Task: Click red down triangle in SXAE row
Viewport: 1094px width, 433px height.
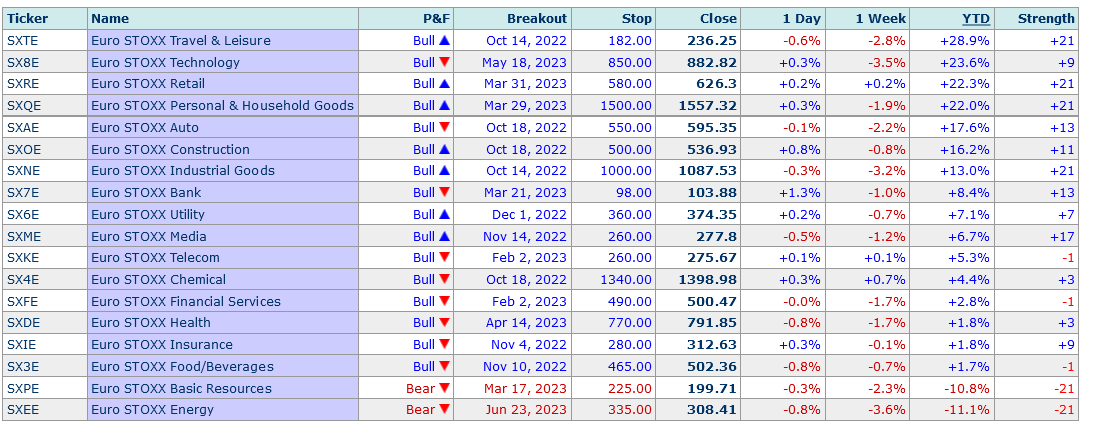Action: click(x=444, y=128)
